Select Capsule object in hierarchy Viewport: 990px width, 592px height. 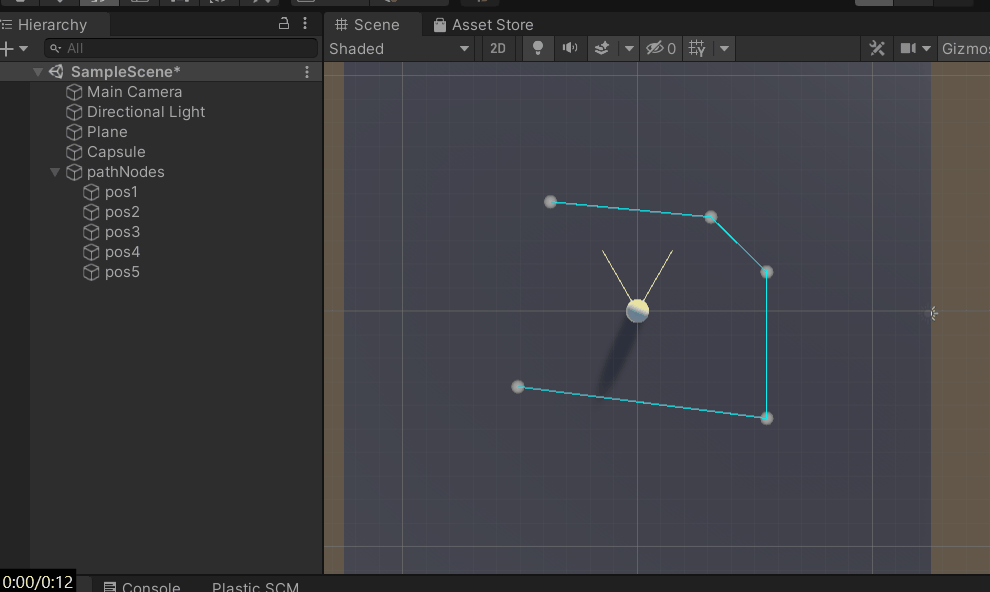pyautogui.click(x=116, y=152)
